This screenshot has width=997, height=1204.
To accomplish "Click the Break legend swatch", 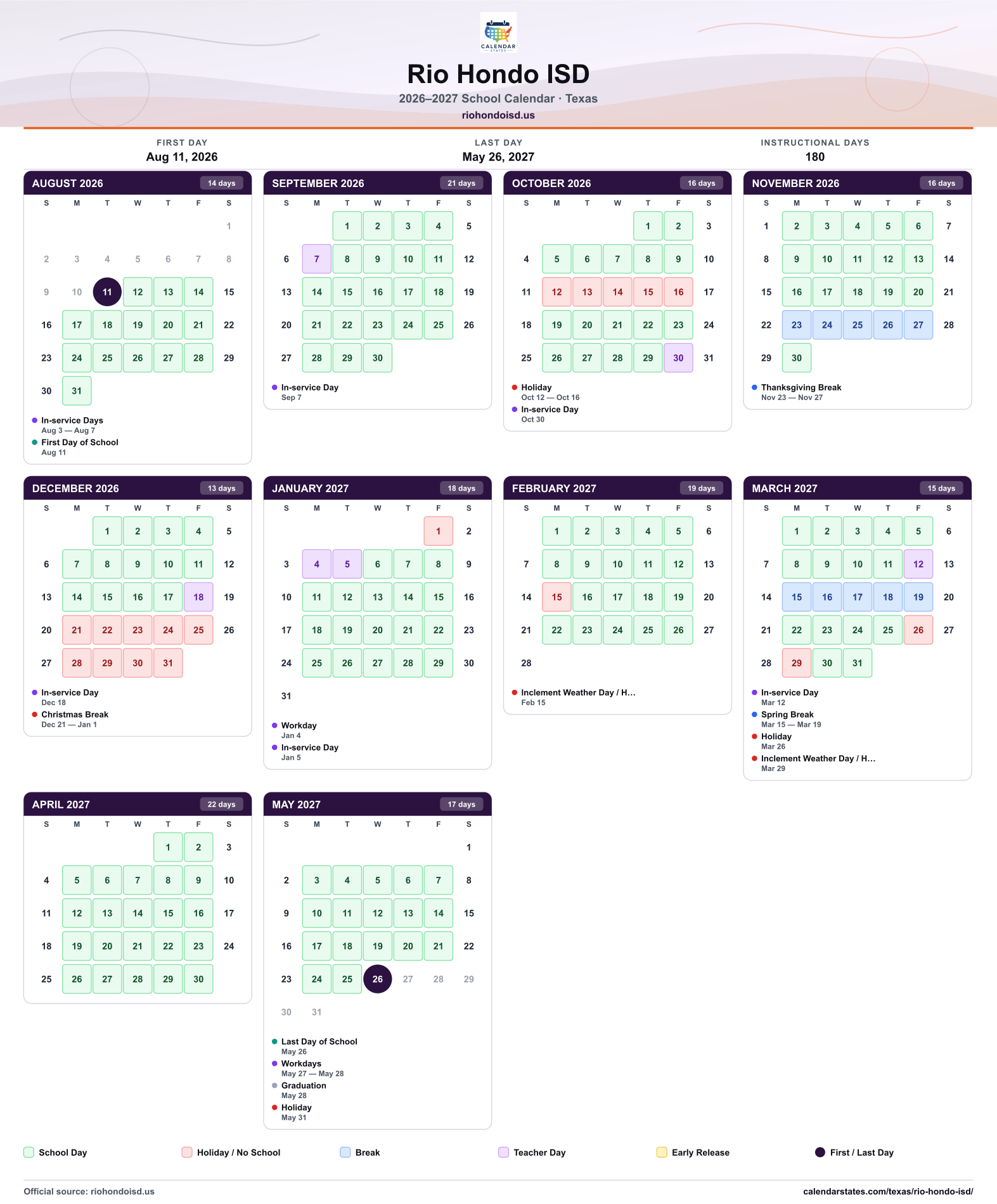I will click(345, 1153).
